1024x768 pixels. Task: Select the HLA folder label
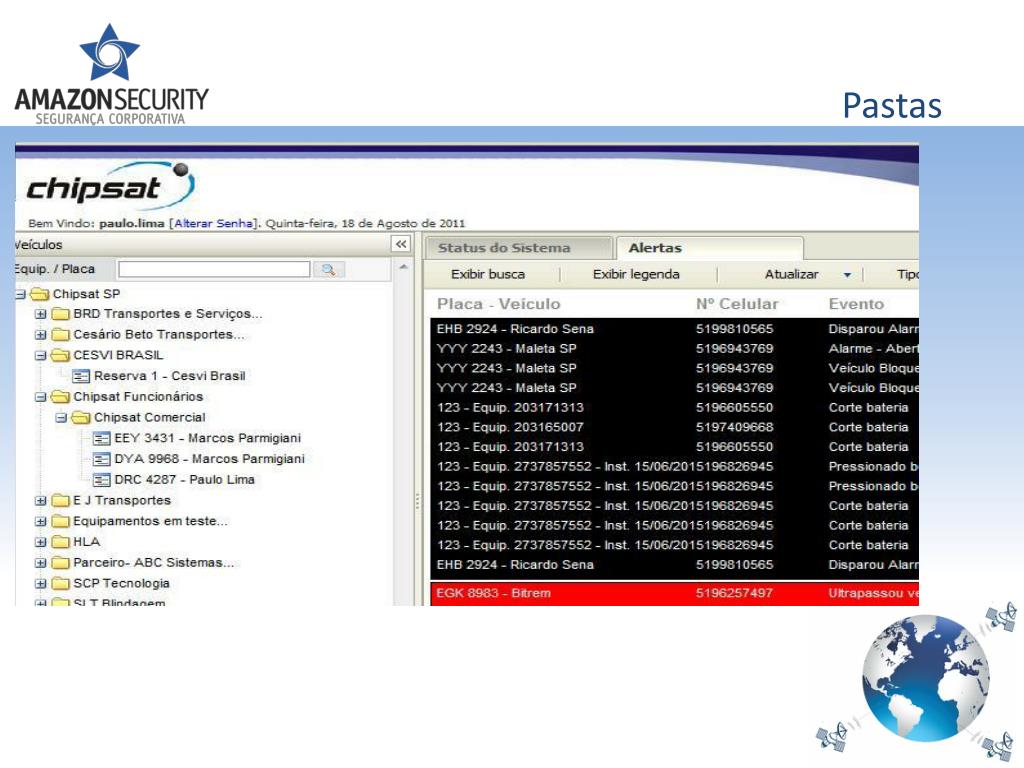(86, 542)
